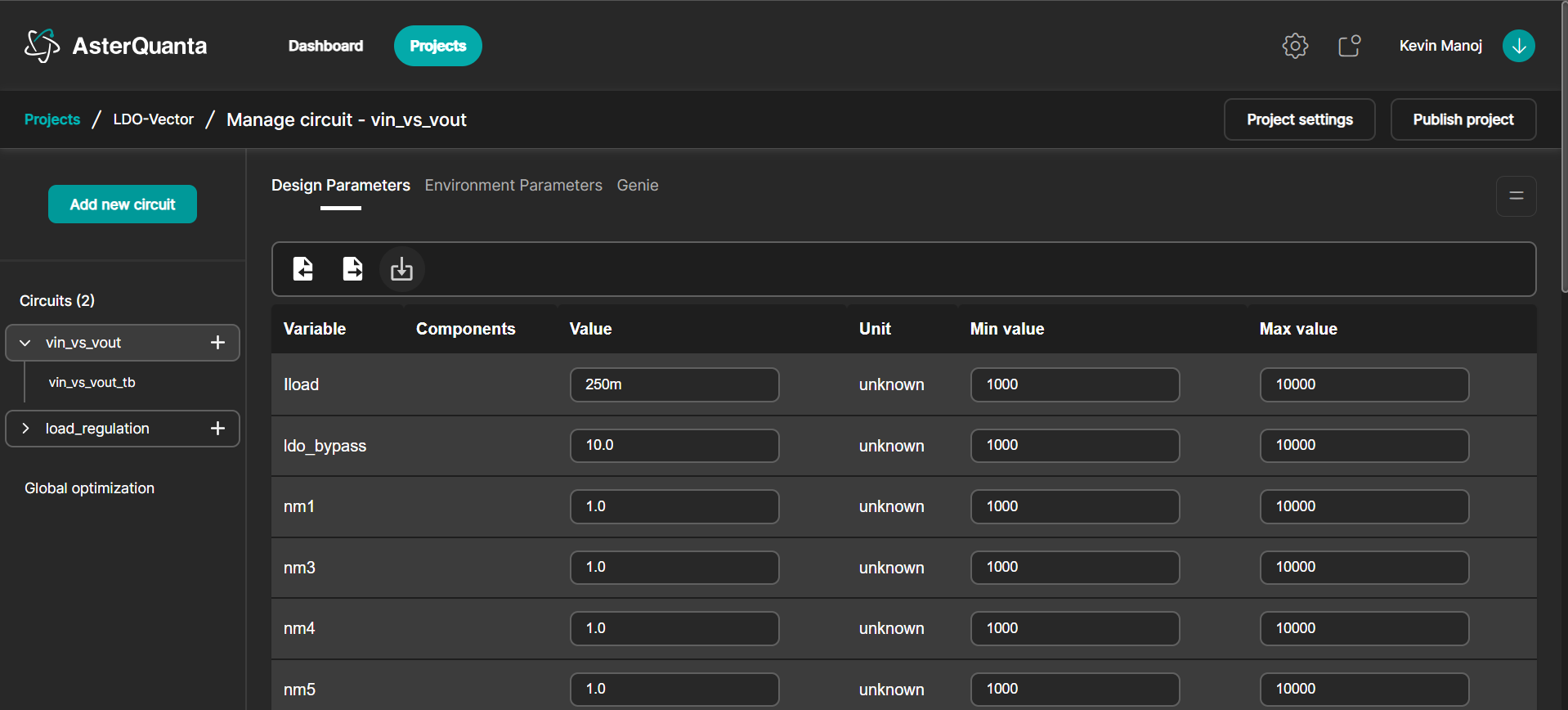Viewport: 1568px width, 710px height.
Task: Click the LDO-Vector breadcrumb
Action: pyautogui.click(x=154, y=119)
